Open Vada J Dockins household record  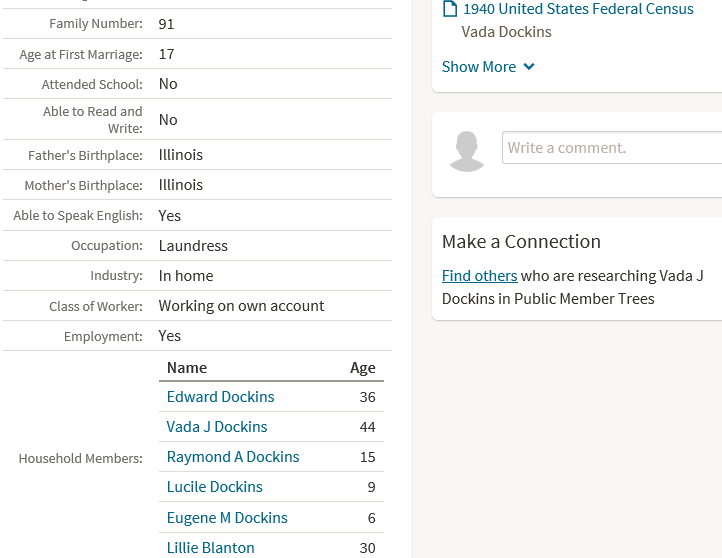coord(217,427)
